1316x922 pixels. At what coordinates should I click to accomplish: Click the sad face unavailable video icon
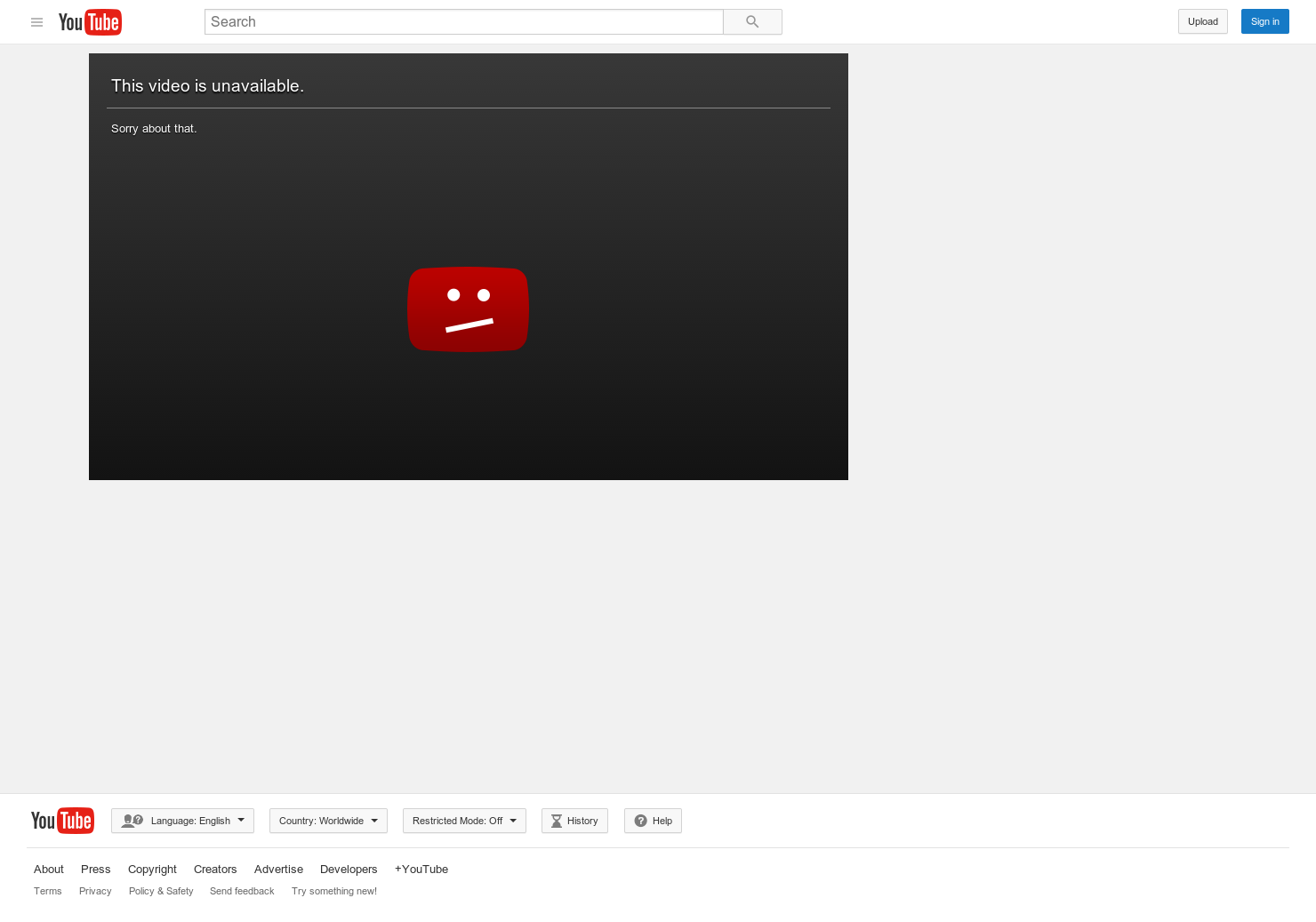[x=469, y=309]
